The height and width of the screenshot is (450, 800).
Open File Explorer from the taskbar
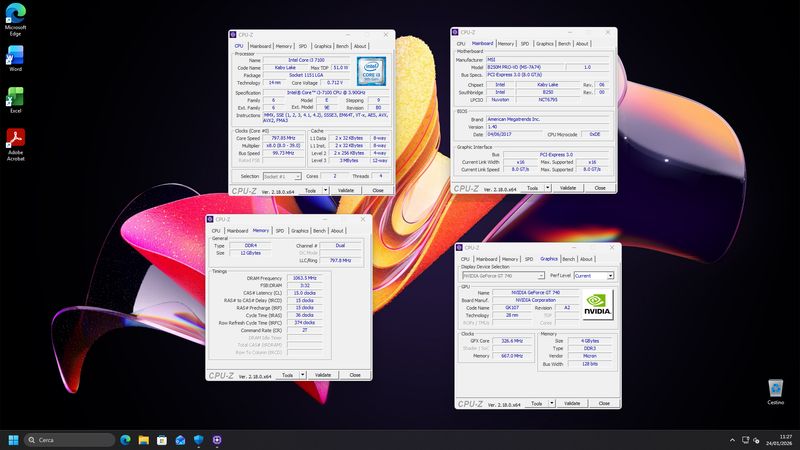tap(143, 440)
